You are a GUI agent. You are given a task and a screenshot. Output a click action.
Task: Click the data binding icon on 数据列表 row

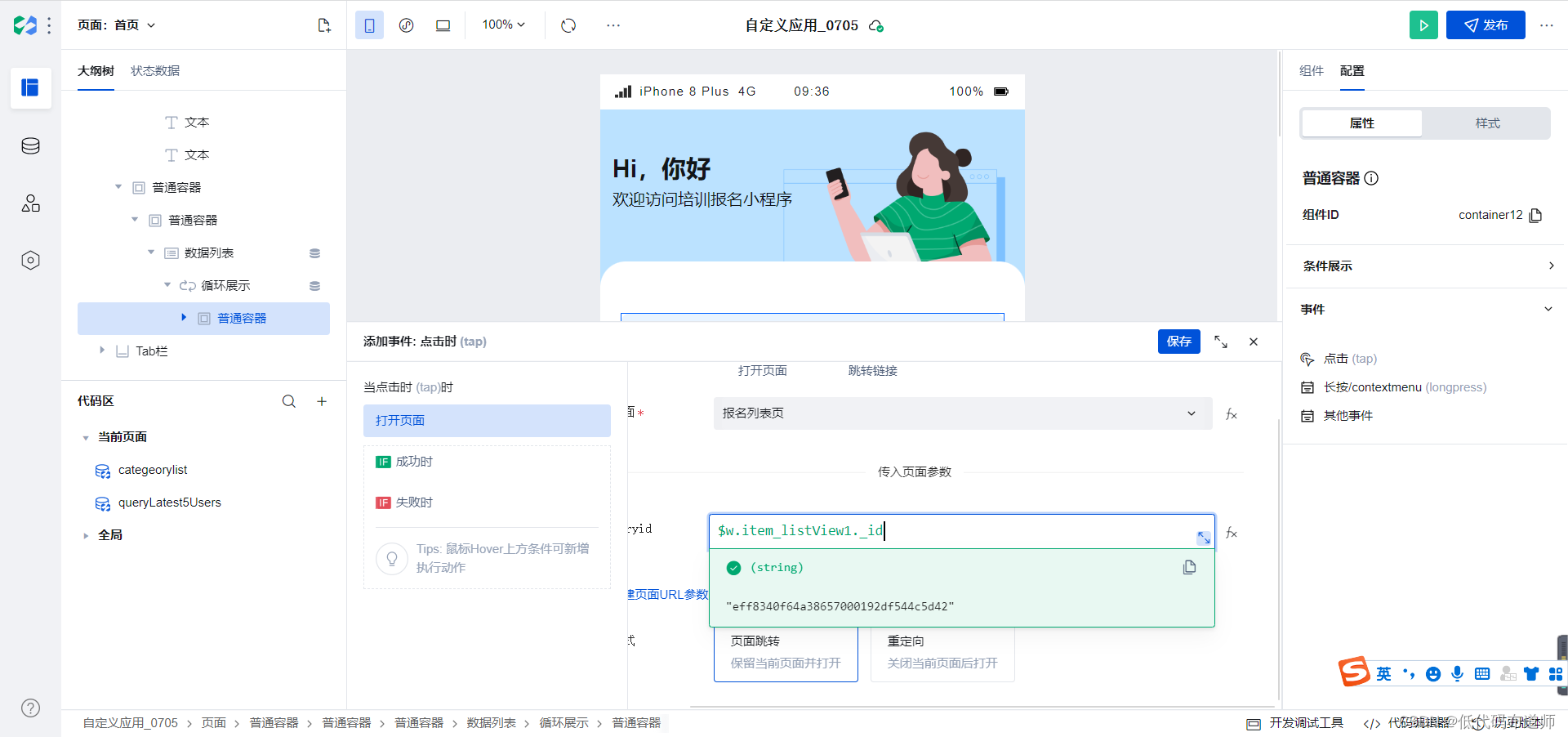tap(314, 253)
